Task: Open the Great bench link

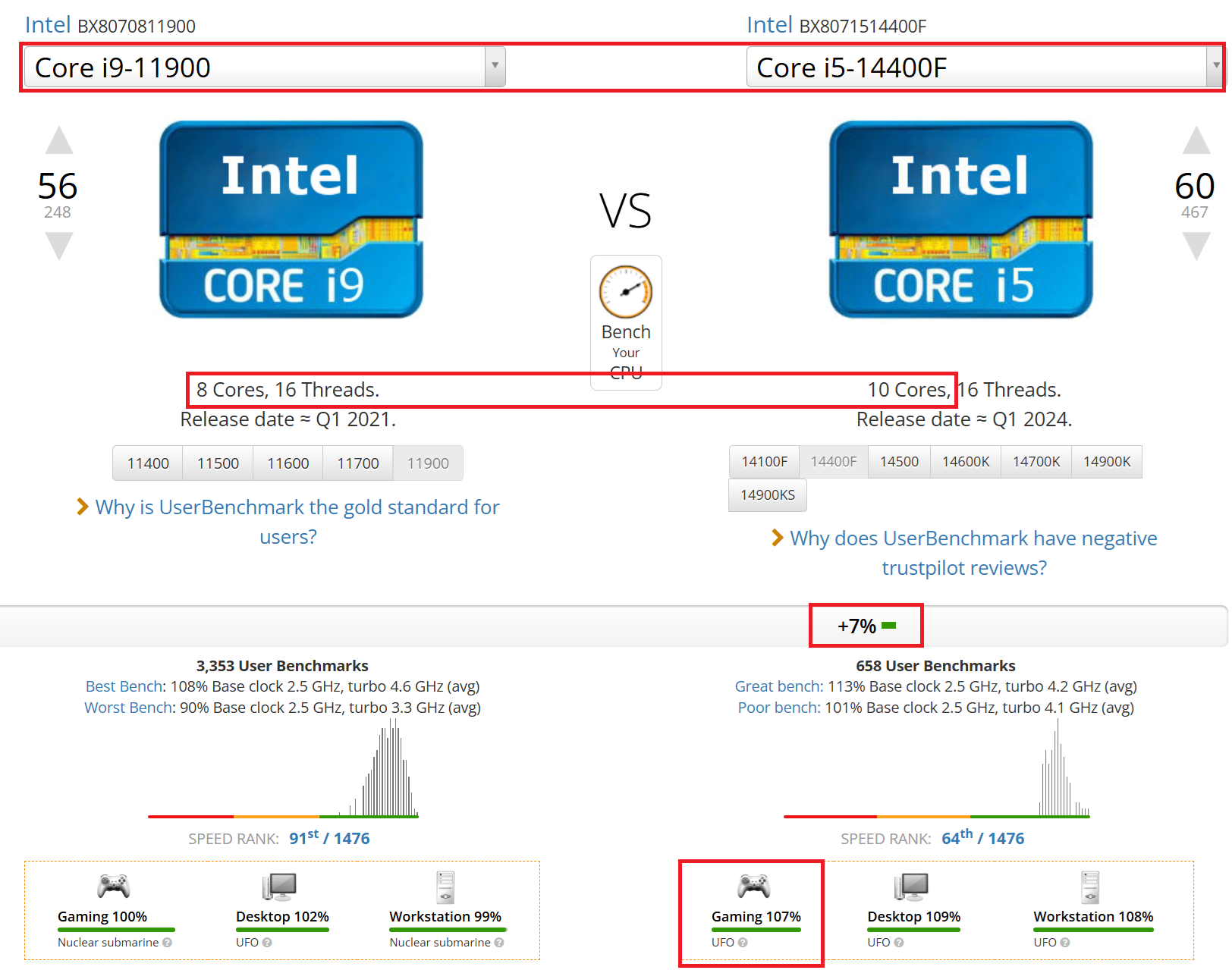Action: (779, 686)
